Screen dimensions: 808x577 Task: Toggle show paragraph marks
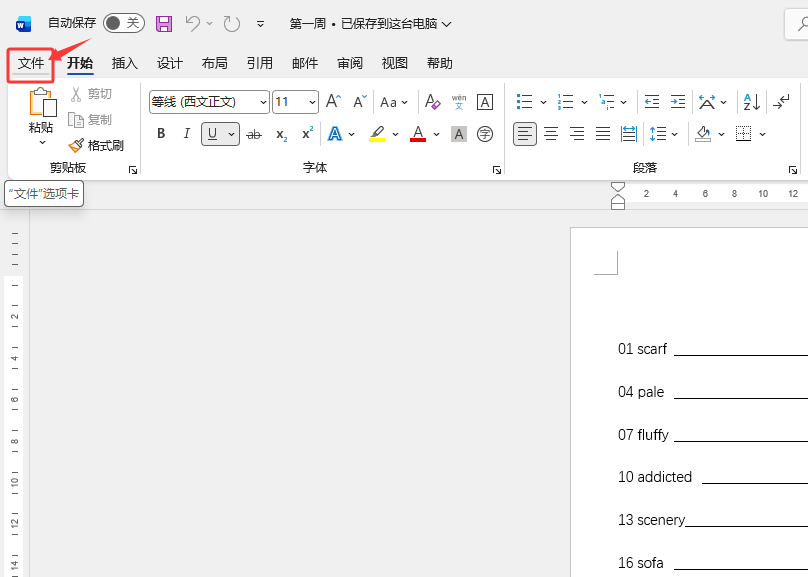tap(781, 102)
